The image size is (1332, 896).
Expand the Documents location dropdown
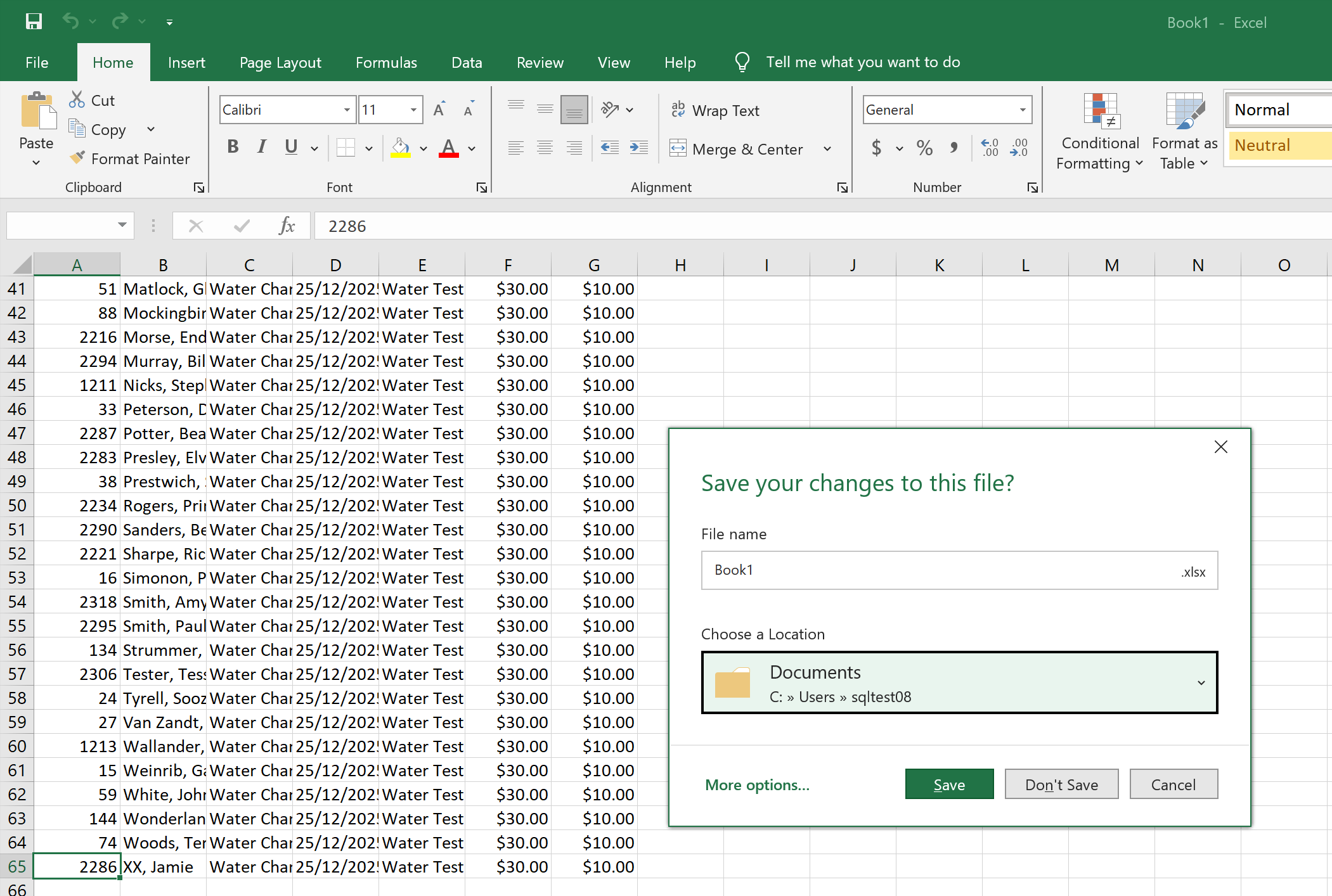tap(1201, 682)
